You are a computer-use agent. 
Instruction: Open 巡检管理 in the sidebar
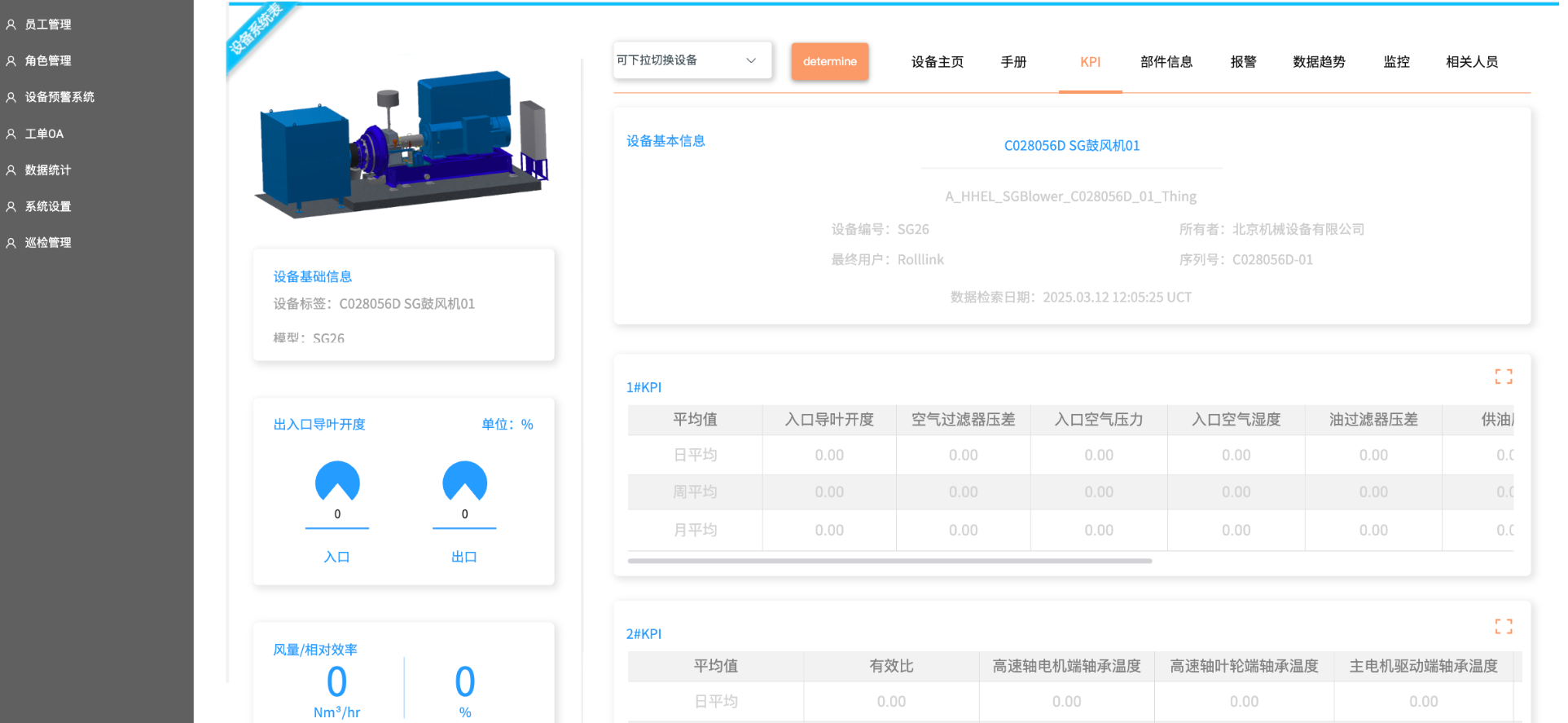[48, 243]
